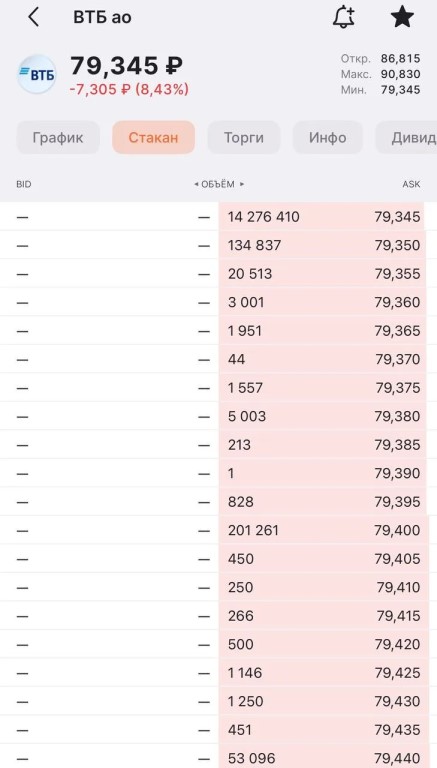Viewport: 437px width, 768px height.
Task: Add a price alert with bell icon
Action: pos(344,17)
